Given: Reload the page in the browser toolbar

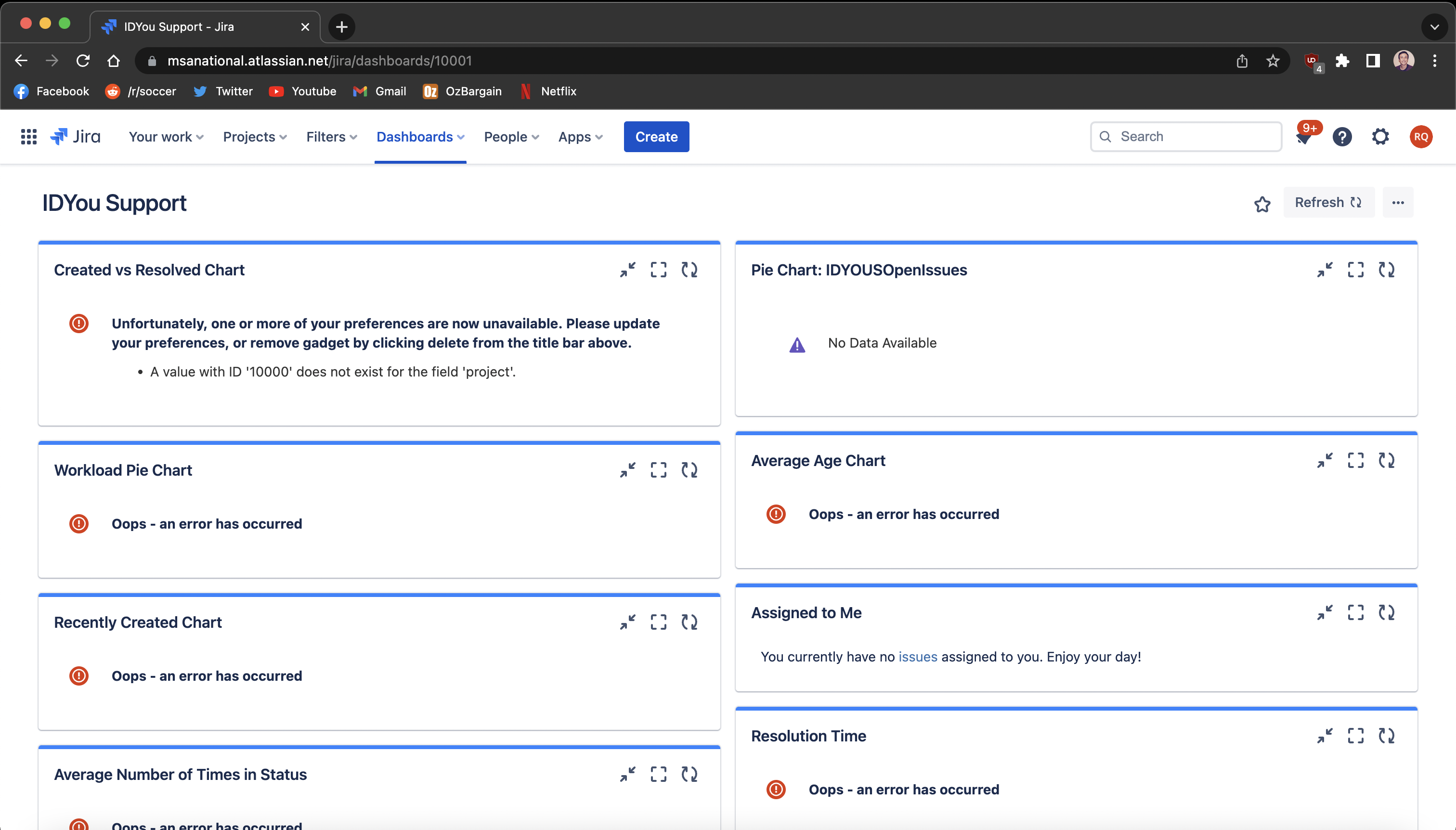Looking at the screenshot, I should 83,61.
